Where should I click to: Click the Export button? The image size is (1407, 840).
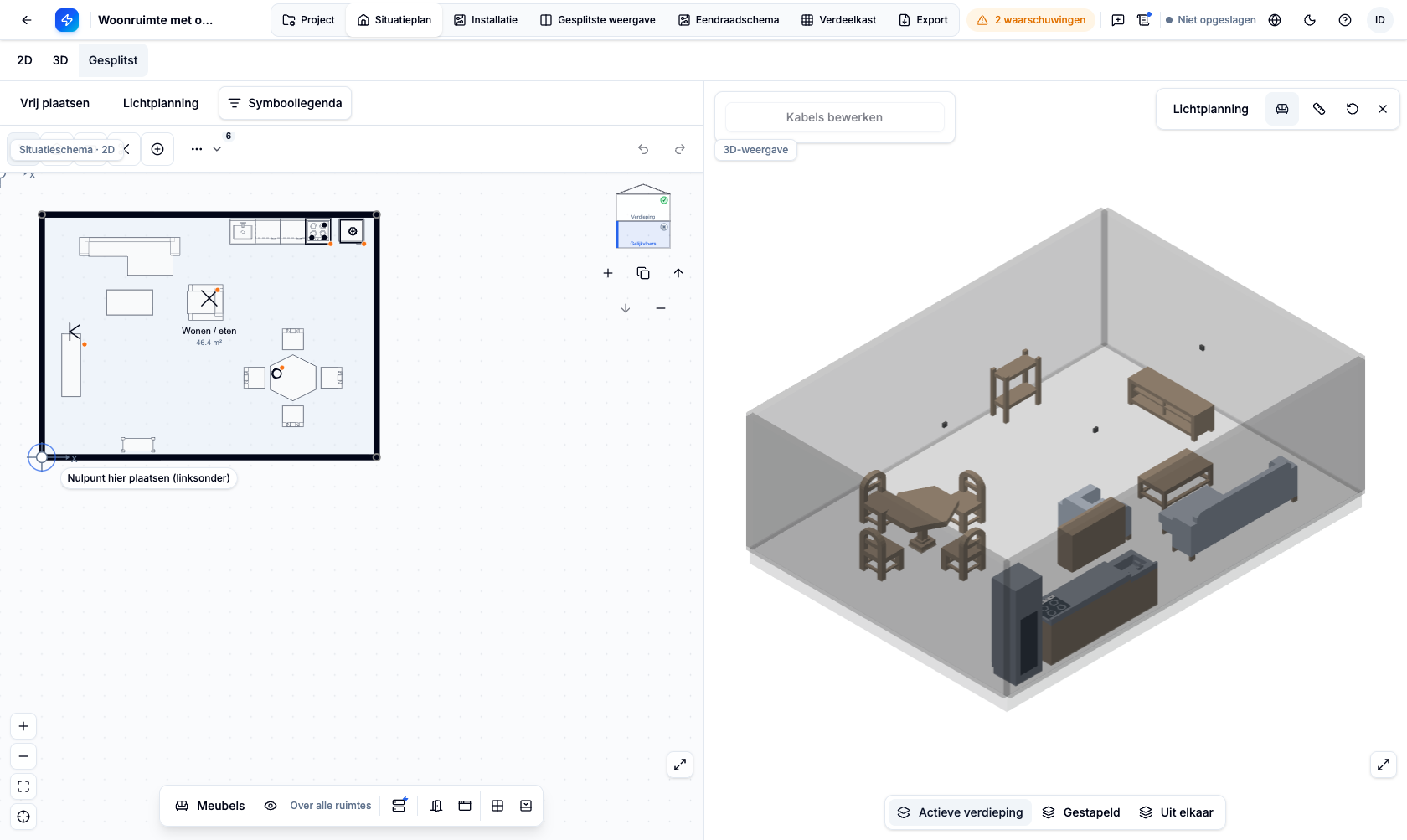coord(923,20)
